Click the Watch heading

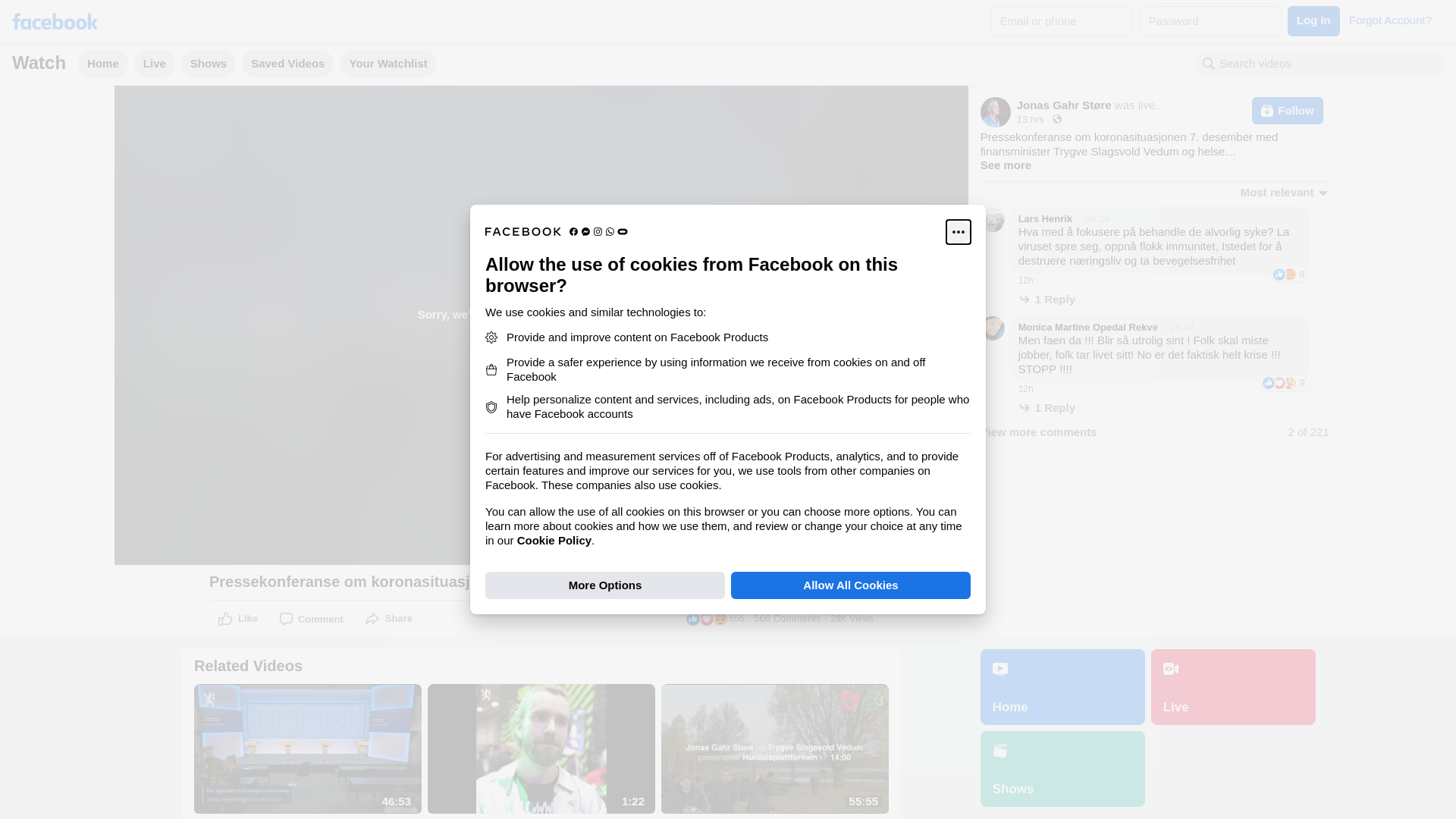pyautogui.click(x=39, y=63)
